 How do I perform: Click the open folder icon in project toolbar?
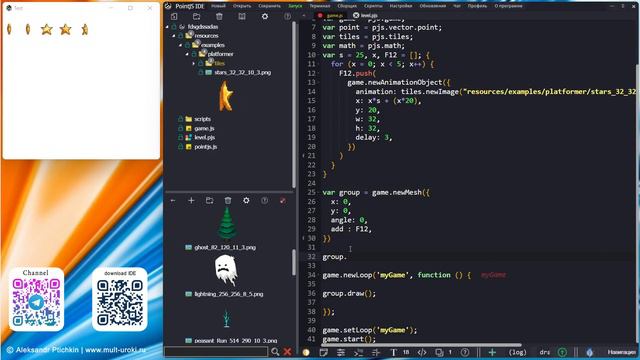click(x=197, y=16)
